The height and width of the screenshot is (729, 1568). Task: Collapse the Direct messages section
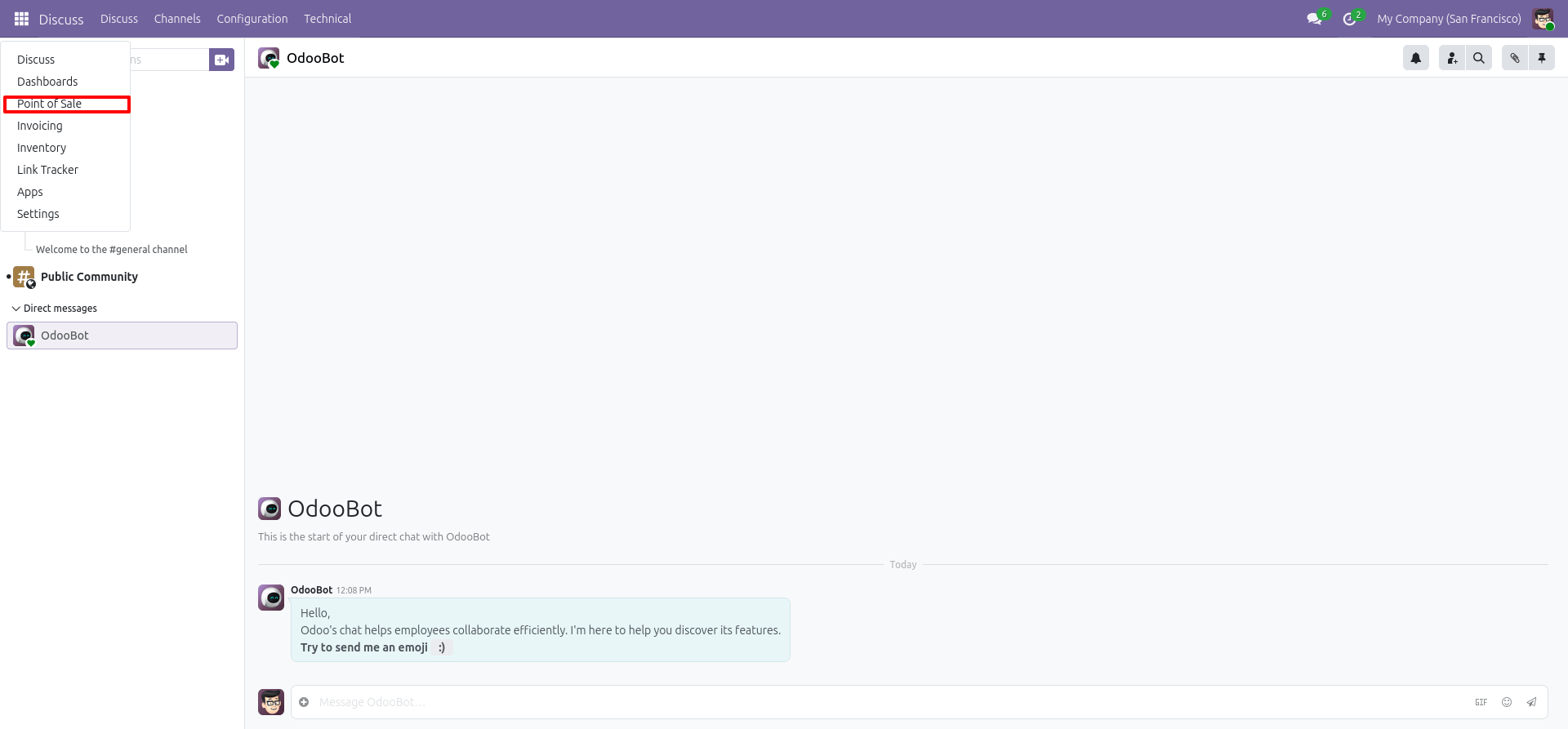(x=54, y=309)
